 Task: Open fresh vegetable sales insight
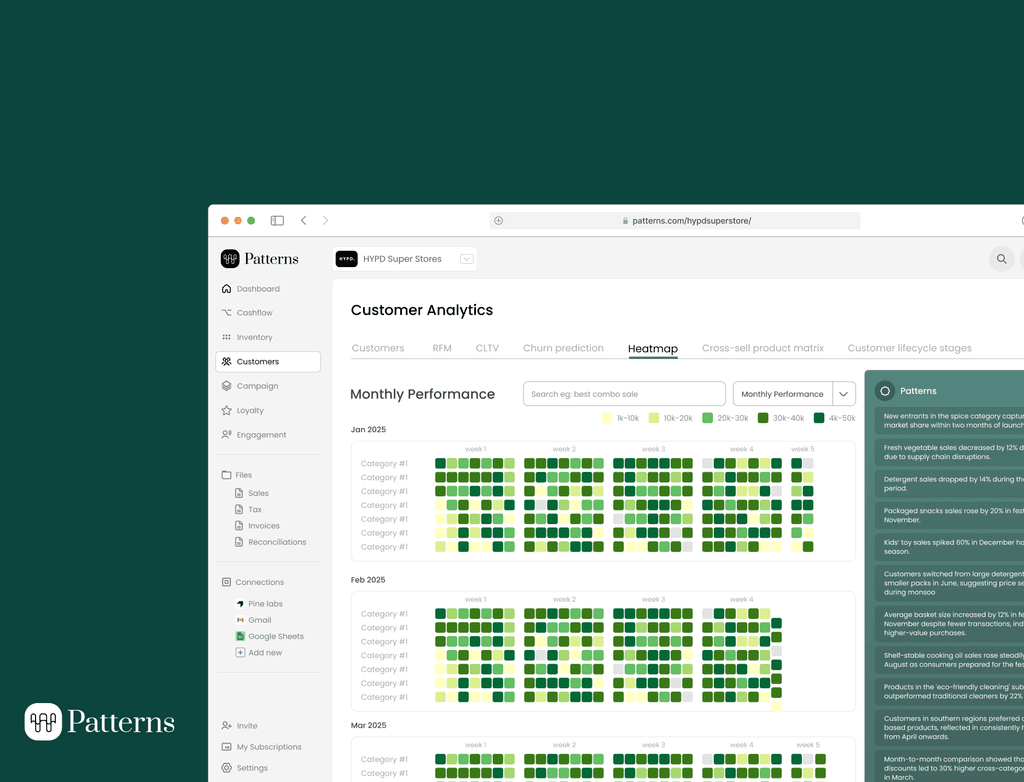950,452
